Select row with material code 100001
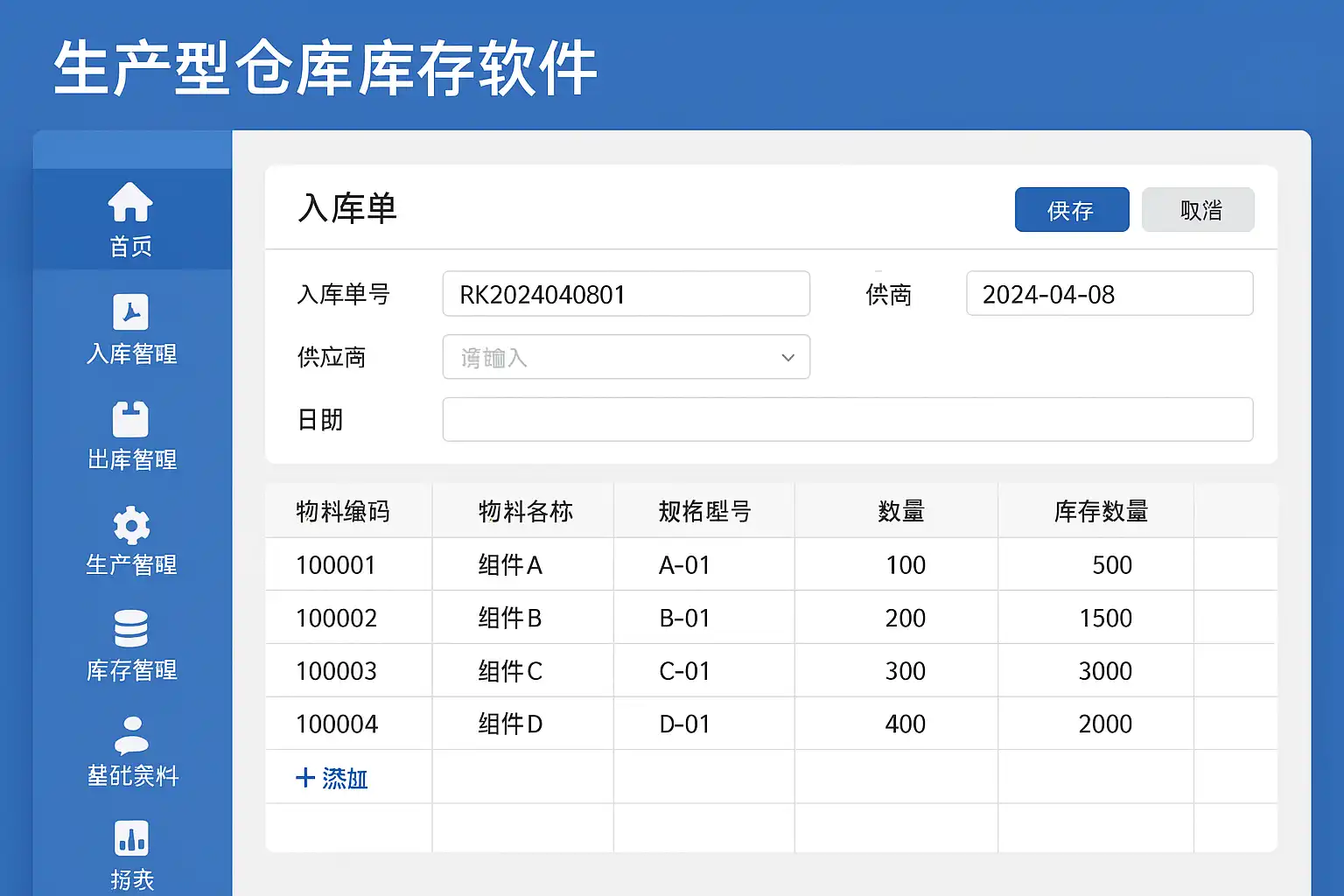The width and height of the screenshot is (1344, 896). click(336, 565)
